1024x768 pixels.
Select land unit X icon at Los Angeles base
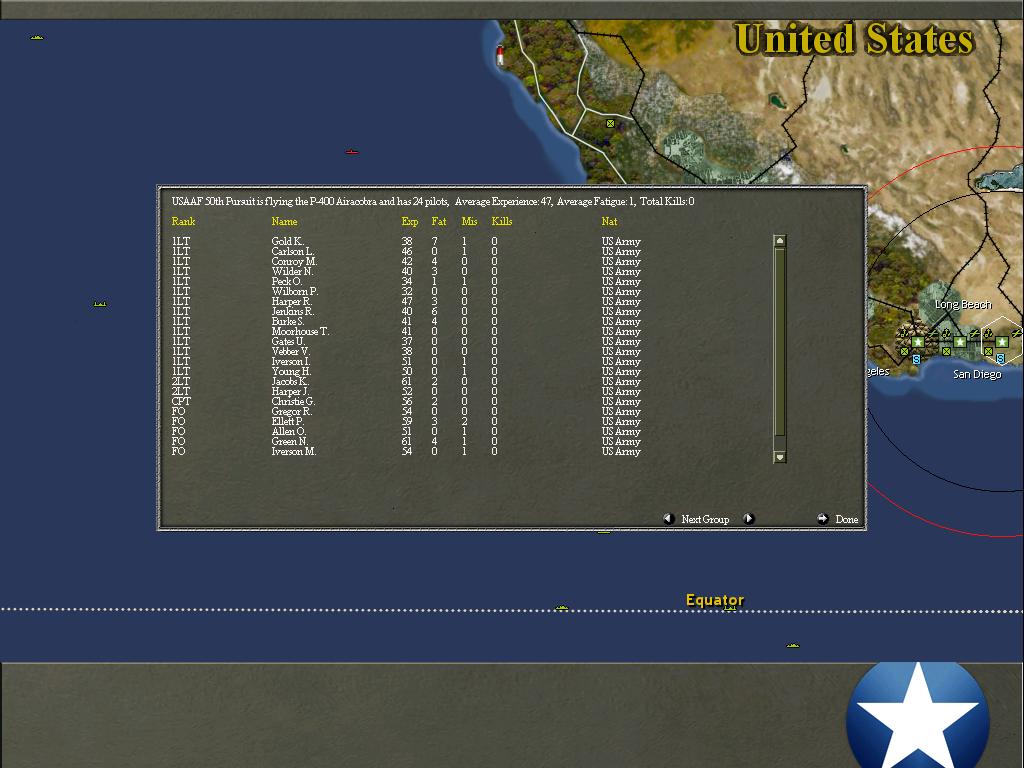(x=904, y=351)
